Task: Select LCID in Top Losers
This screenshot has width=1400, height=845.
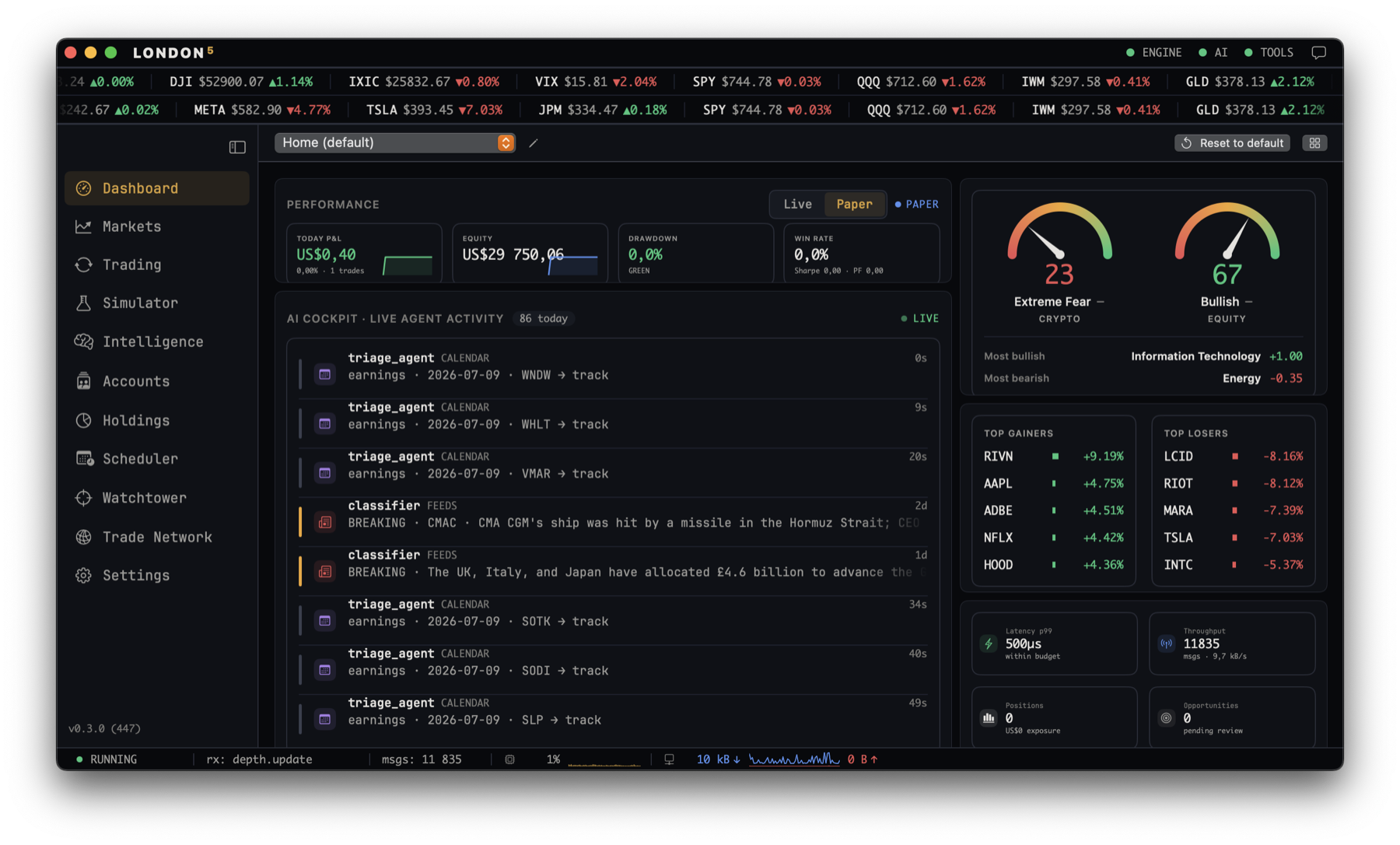Action: click(1233, 456)
